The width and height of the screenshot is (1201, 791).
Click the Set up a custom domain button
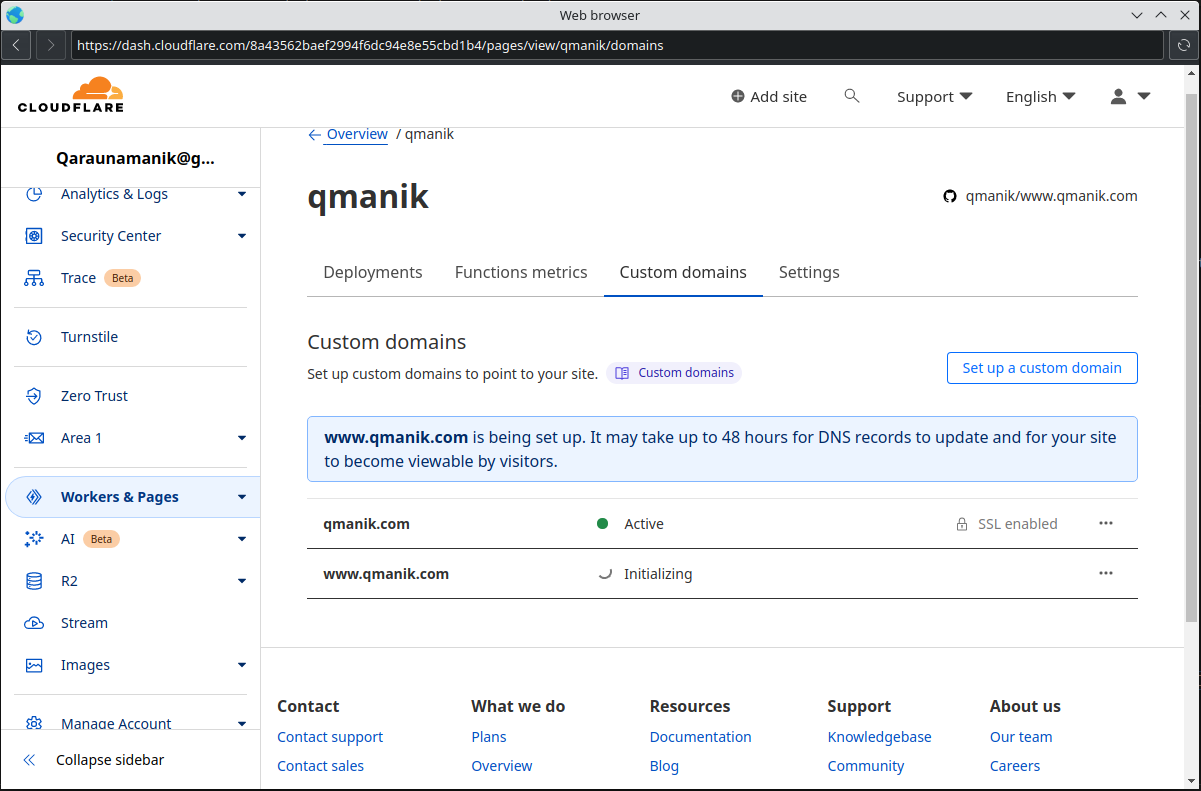tap(1042, 368)
